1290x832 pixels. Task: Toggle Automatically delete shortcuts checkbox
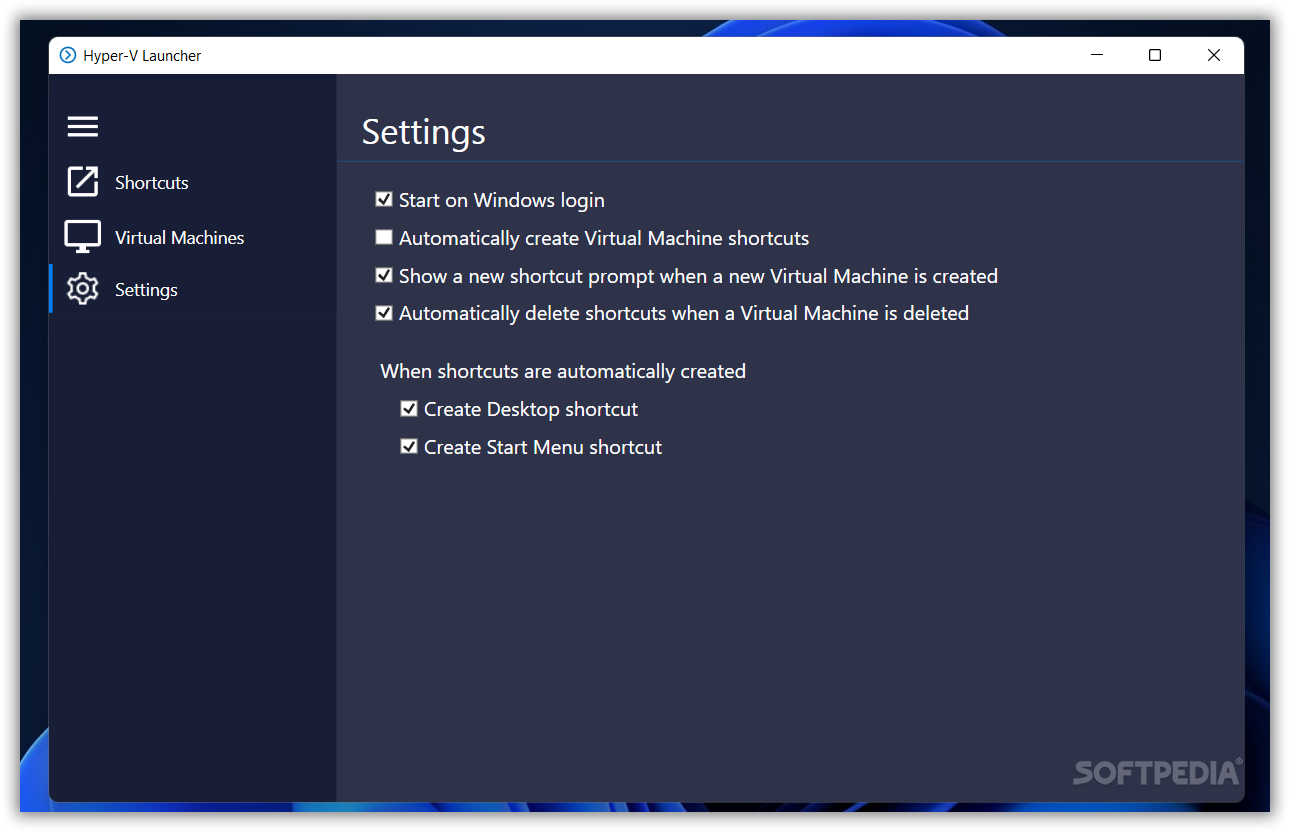pos(384,313)
